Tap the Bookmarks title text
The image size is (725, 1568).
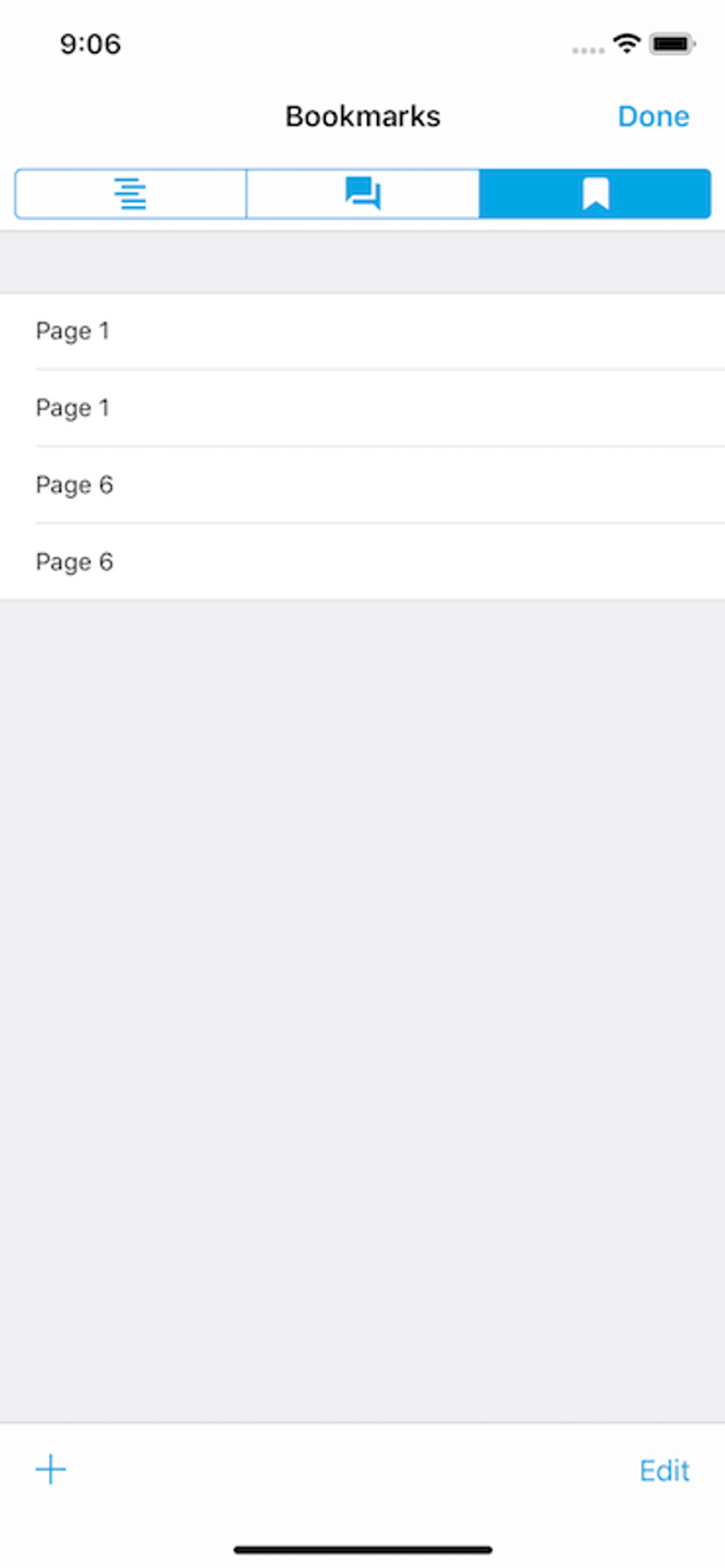(362, 116)
